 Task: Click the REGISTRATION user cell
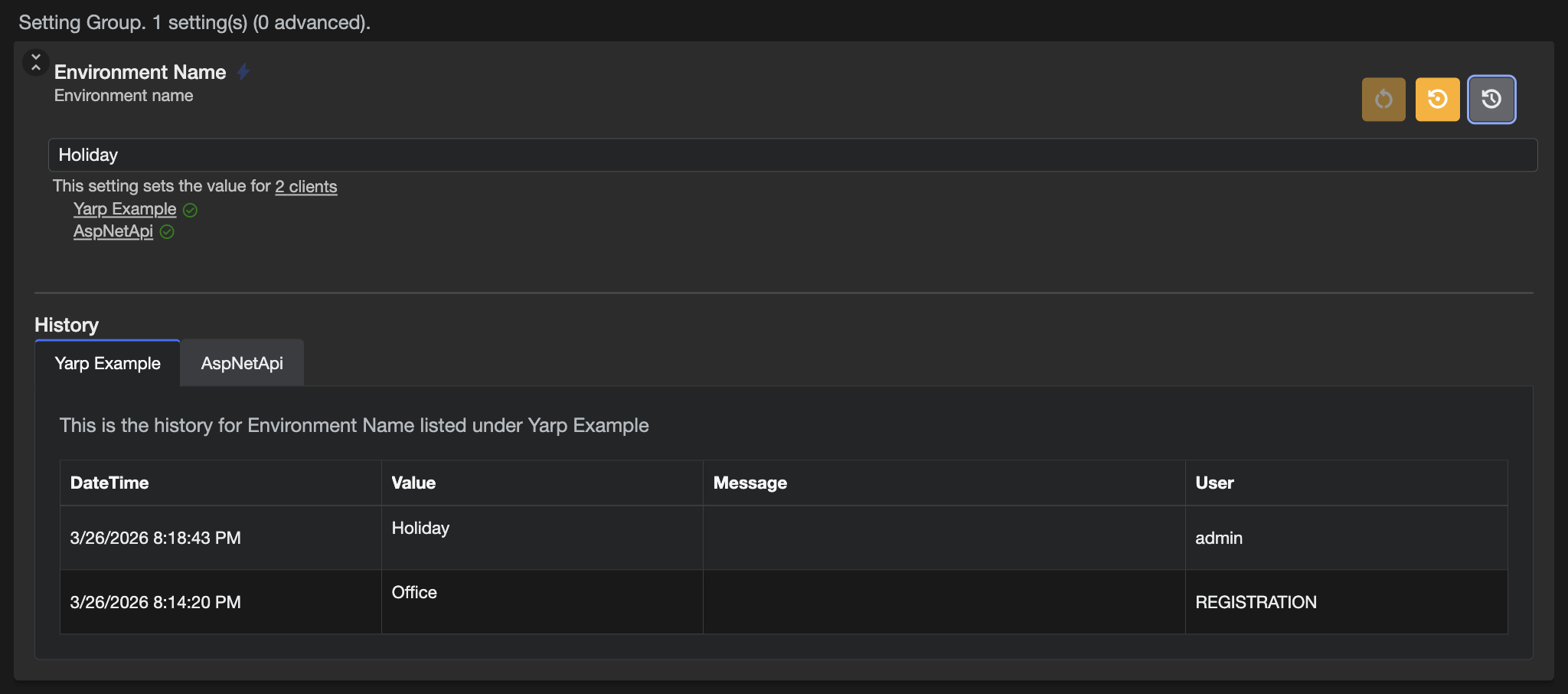pyautogui.click(x=1256, y=602)
